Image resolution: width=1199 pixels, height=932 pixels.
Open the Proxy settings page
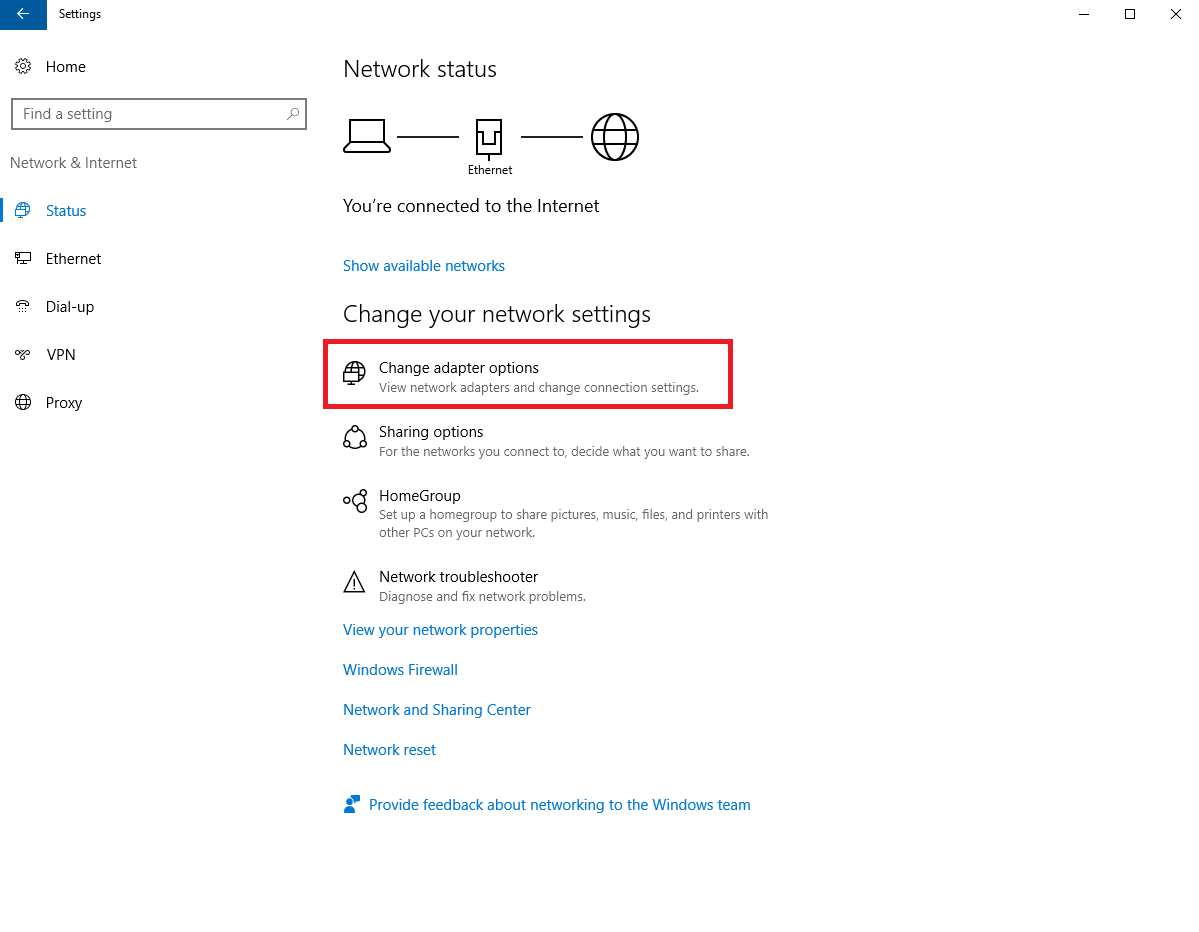[x=64, y=402]
